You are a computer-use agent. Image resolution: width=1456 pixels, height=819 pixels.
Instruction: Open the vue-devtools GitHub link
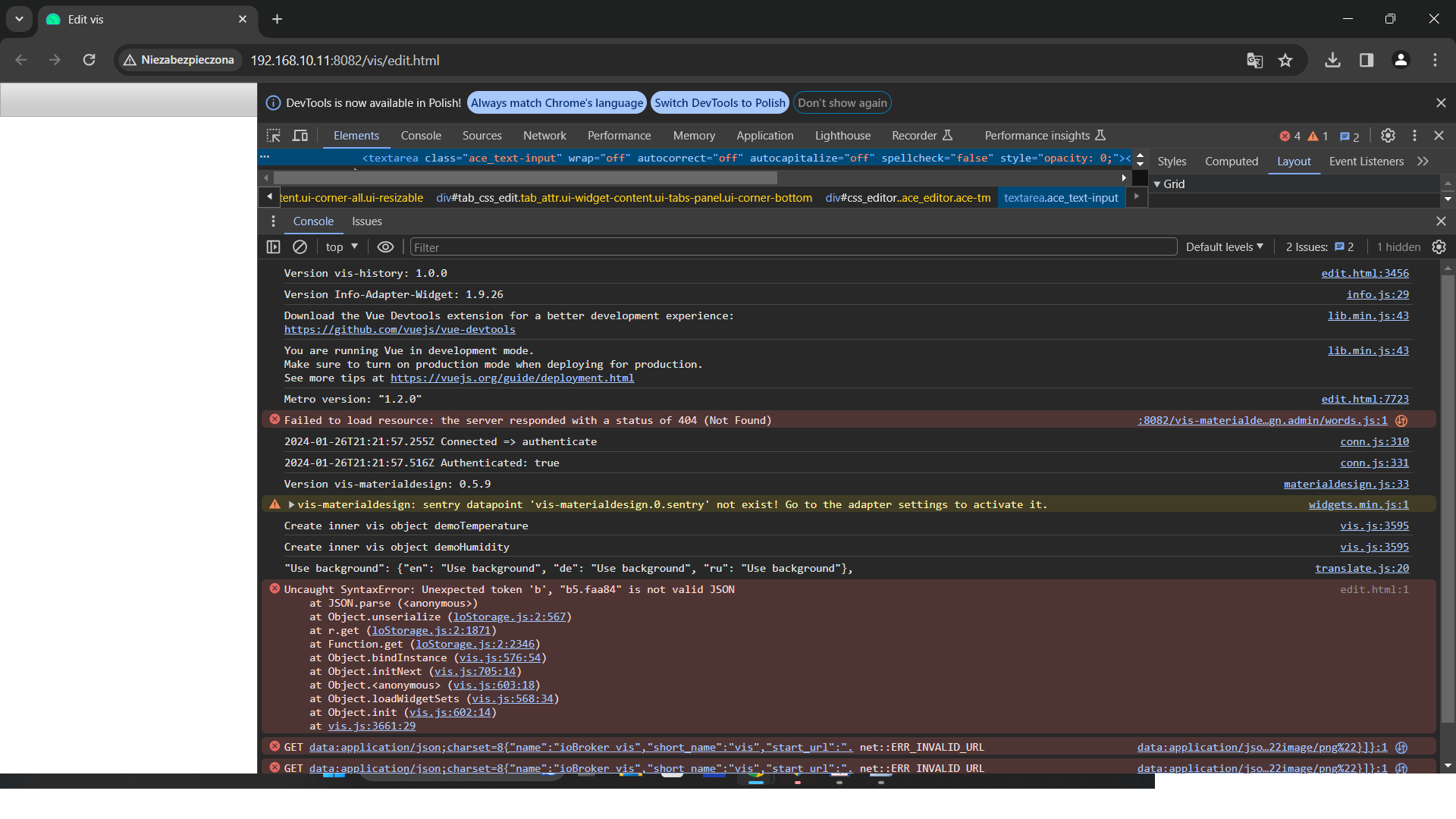[x=400, y=330]
